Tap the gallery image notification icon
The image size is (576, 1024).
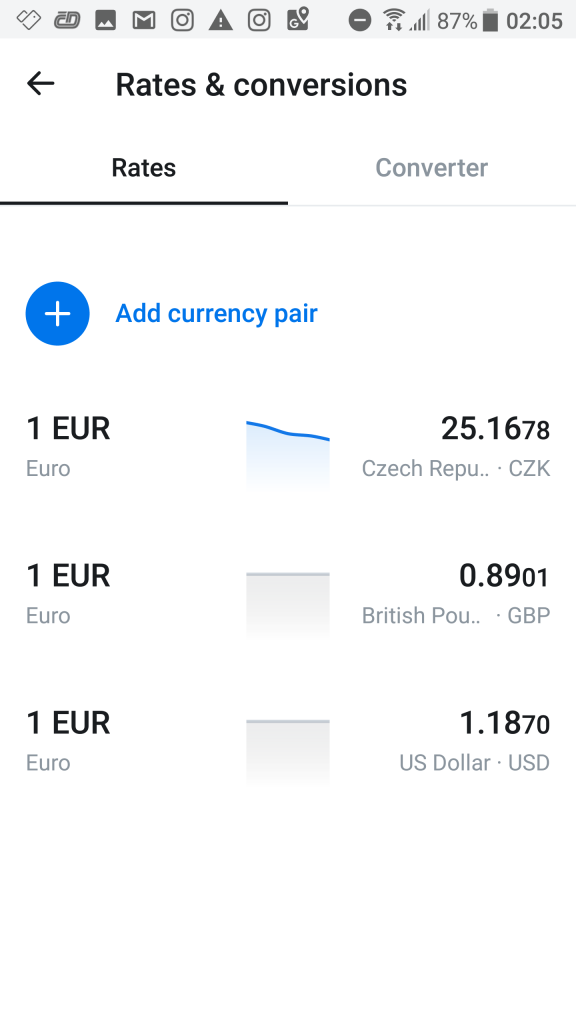105,21
